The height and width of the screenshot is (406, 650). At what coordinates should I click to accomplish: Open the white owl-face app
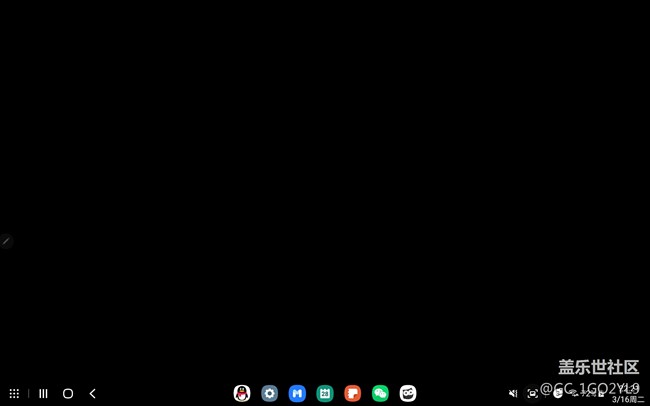pyautogui.click(x=408, y=393)
